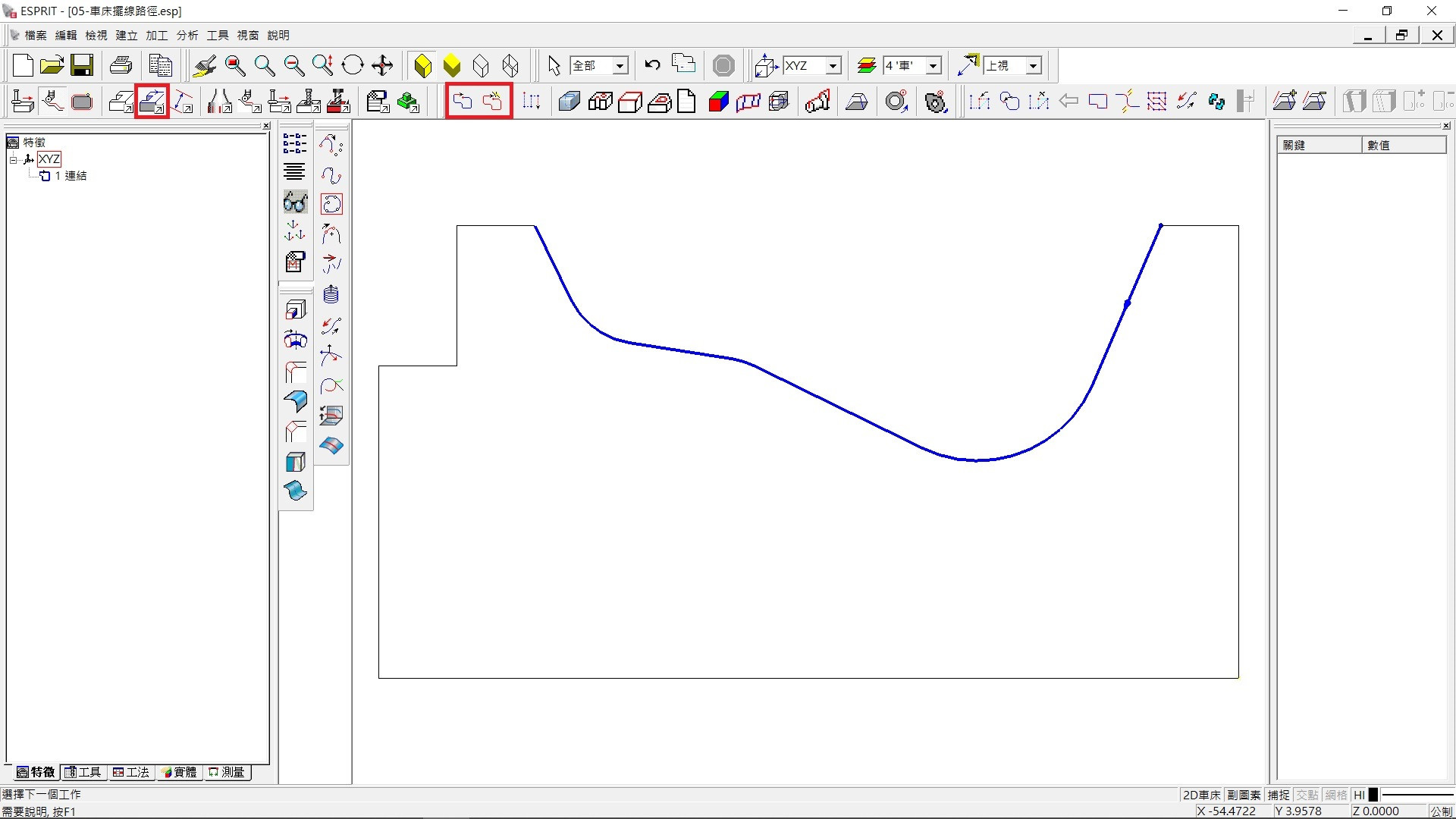1456x819 pixels.
Task: Click the red-highlighted feature toolbar icon in second row
Action: (x=152, y=101)
